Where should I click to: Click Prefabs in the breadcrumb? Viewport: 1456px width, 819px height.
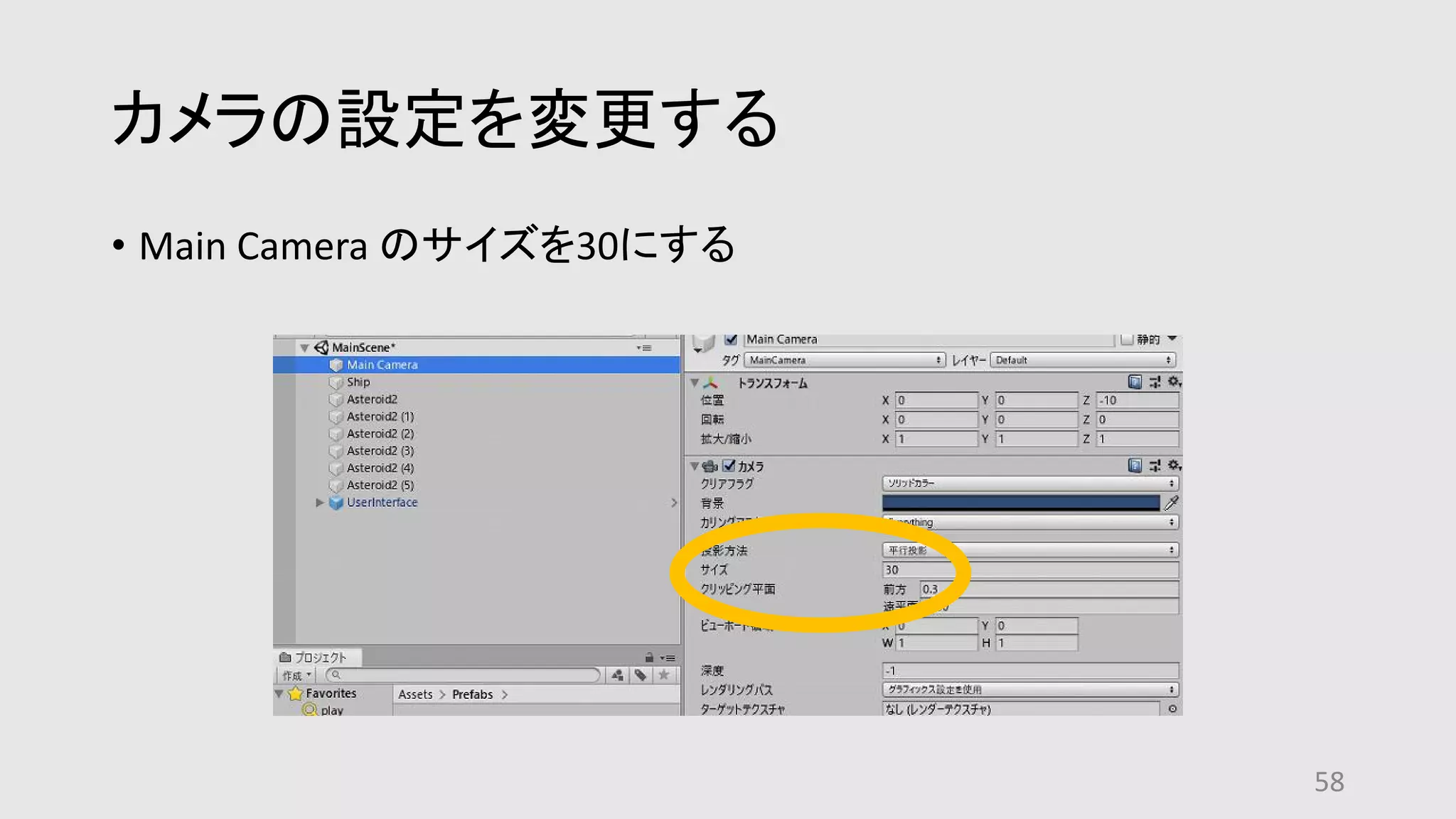tap(472, 695)
